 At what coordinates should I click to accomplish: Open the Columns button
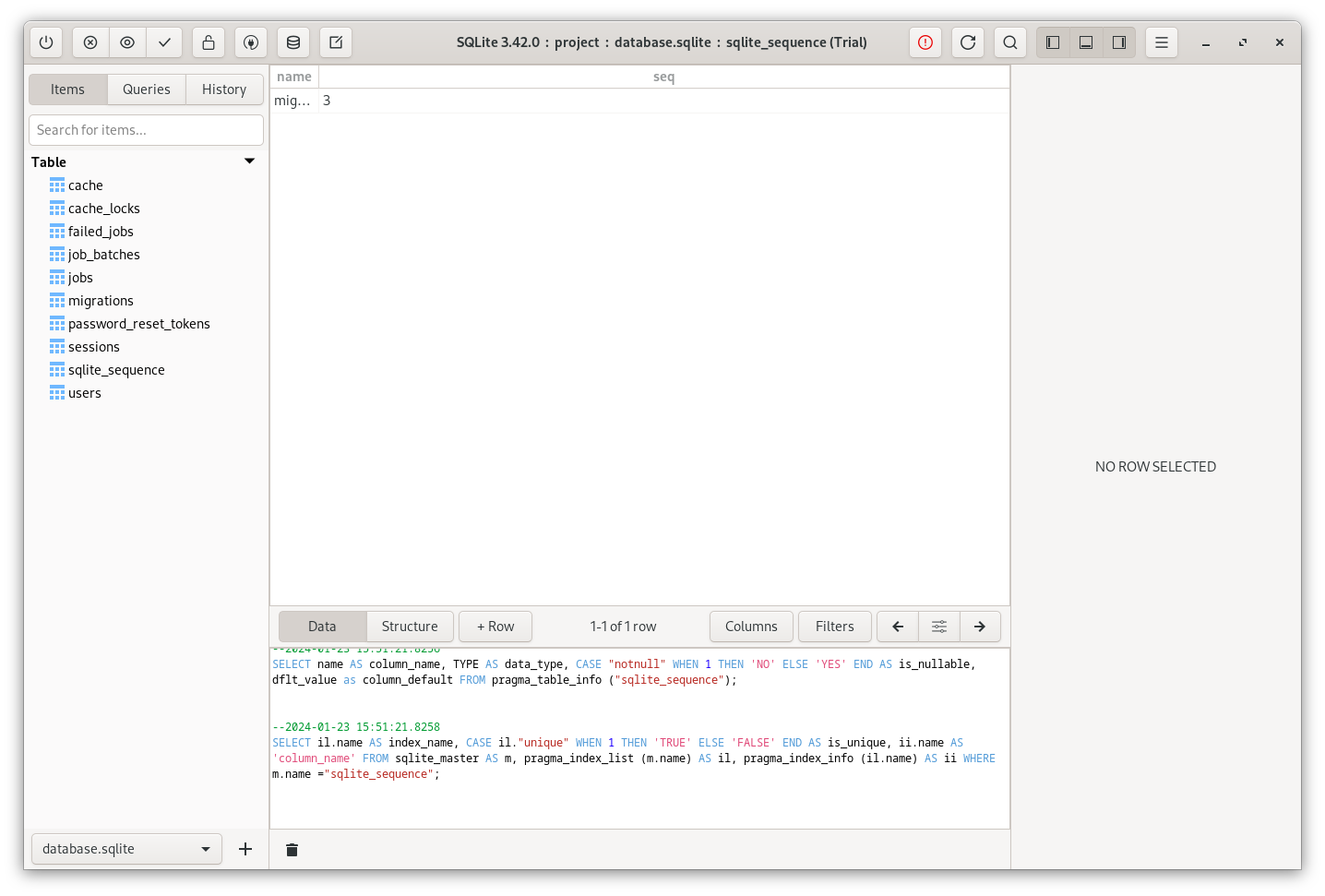[751, 627]
